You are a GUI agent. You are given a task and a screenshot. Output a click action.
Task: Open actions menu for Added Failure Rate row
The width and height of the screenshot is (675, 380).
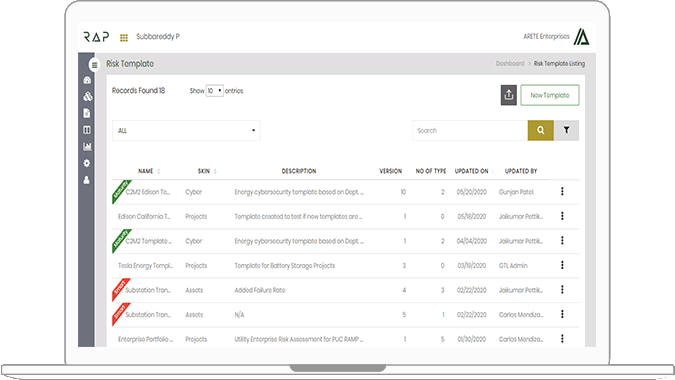click(562, 290)
